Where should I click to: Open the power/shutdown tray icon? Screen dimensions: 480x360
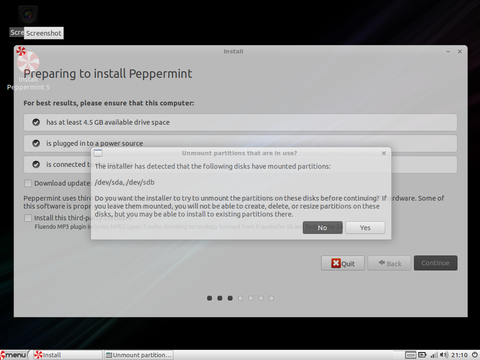pos(475,355)
